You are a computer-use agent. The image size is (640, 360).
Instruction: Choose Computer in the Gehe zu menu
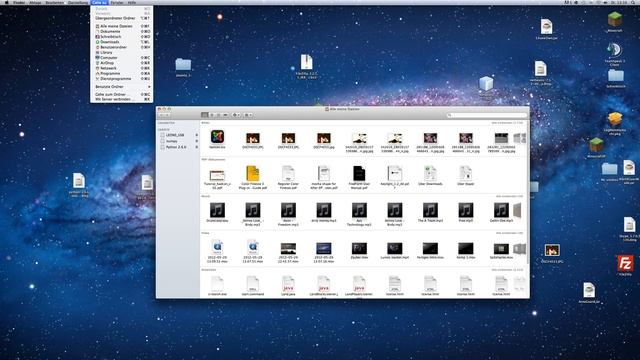122,58
